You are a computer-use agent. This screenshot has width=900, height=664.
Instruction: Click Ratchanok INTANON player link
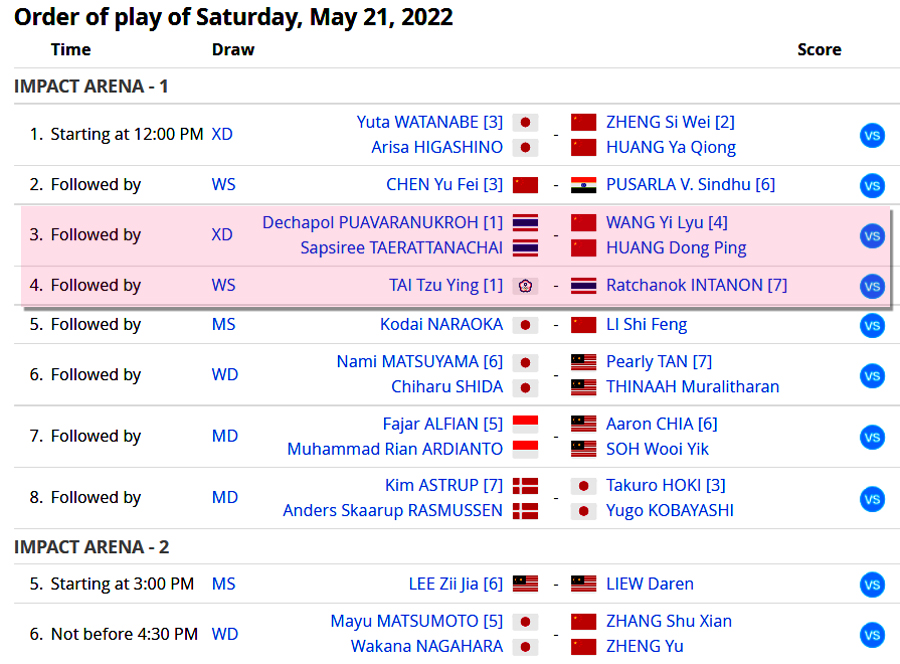click(696, 285)
